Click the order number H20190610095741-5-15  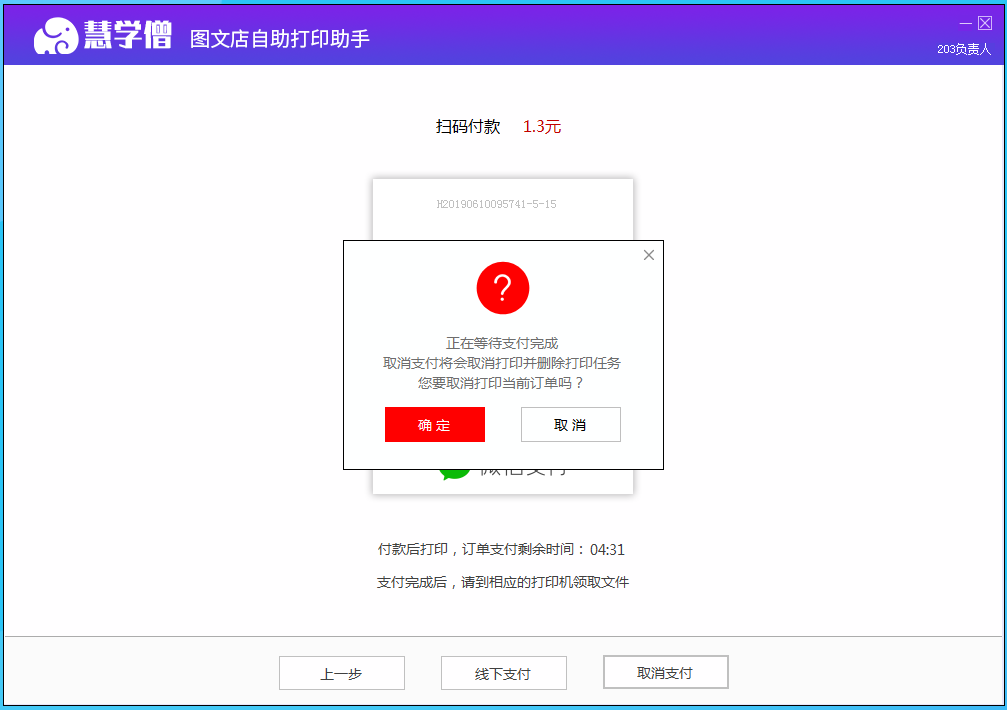(496, 204)
